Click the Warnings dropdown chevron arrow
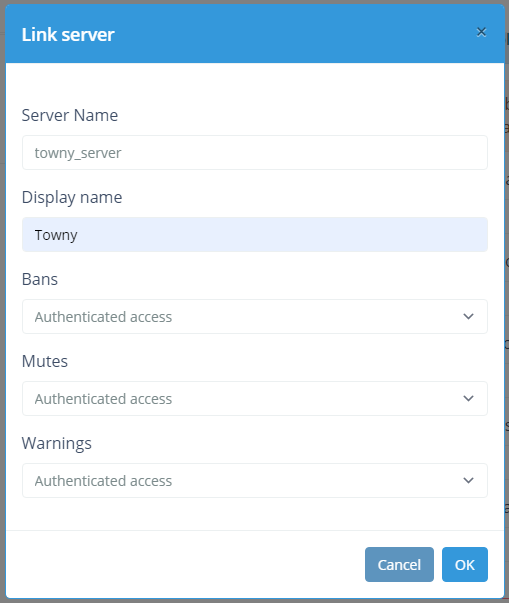The width and height of the screenshot is (509, 603). (468, 480)
